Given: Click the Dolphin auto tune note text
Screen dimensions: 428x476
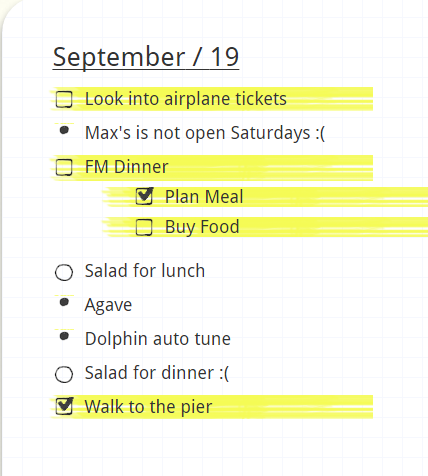Looking at the screenshot, I should [158, 339].
